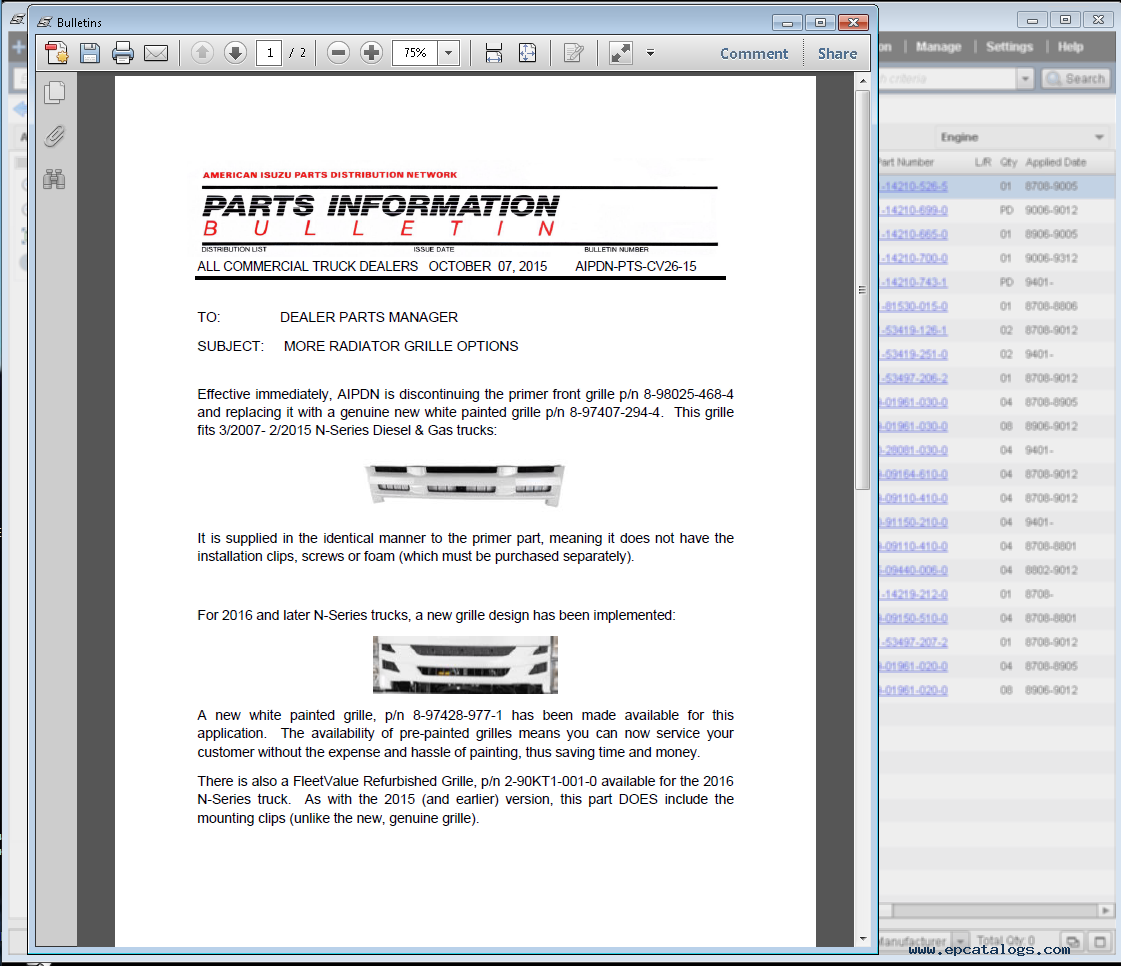This screenshot has width=1121, height=966.
Task: Click the Applied Date column header
Action: pos(1056,163)
